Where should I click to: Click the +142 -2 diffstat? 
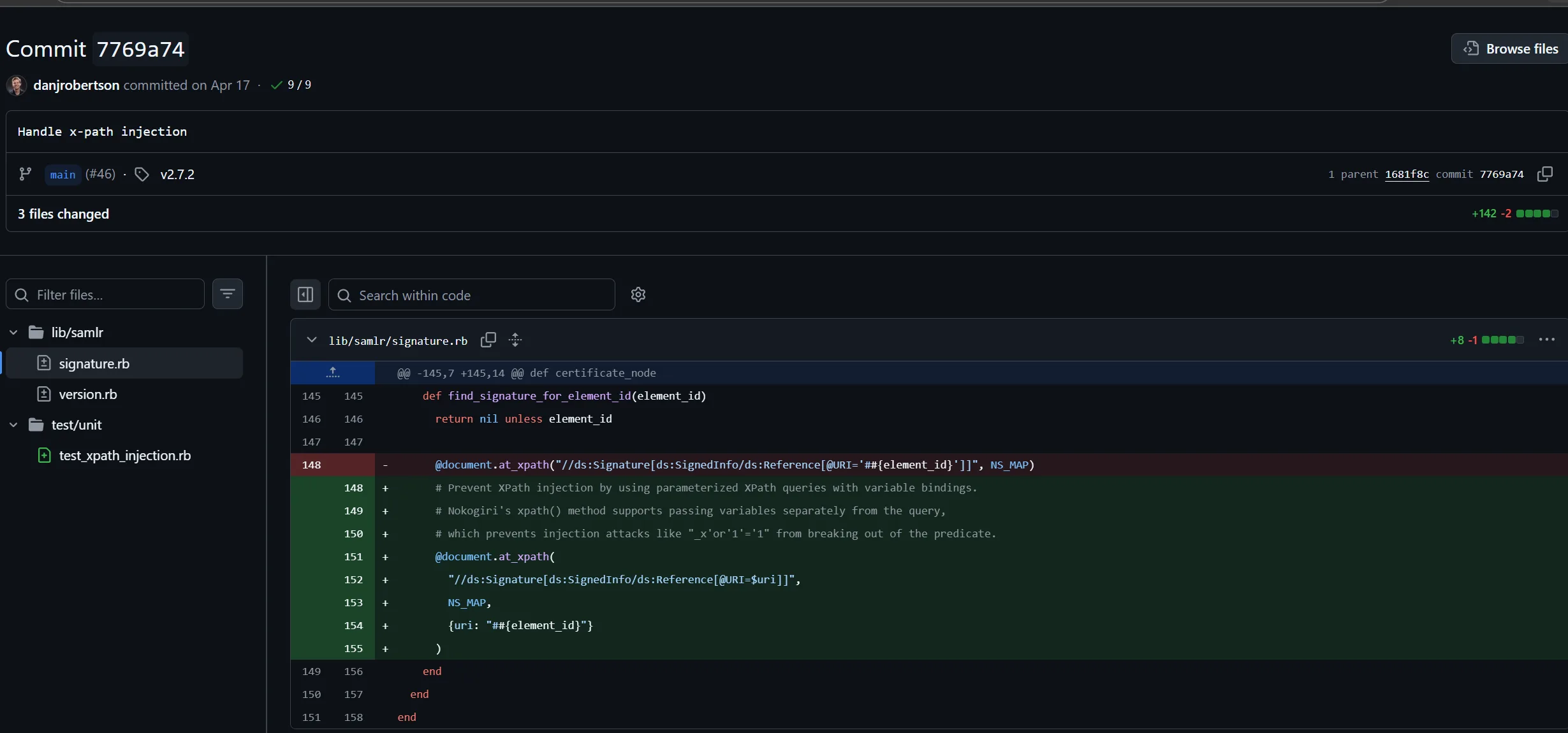pos(1514,214)
